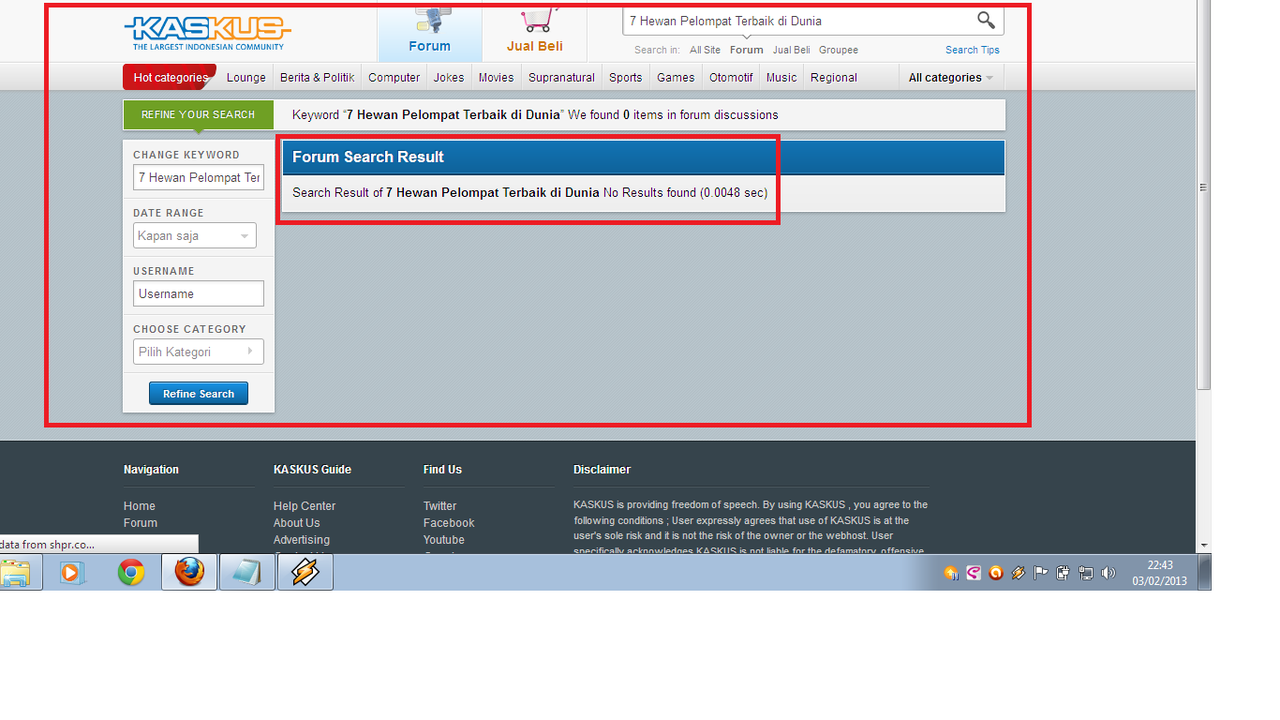The image size is (1280, 720).
Task: Open the notepad taskbar icon
Action: coord(247,573)
